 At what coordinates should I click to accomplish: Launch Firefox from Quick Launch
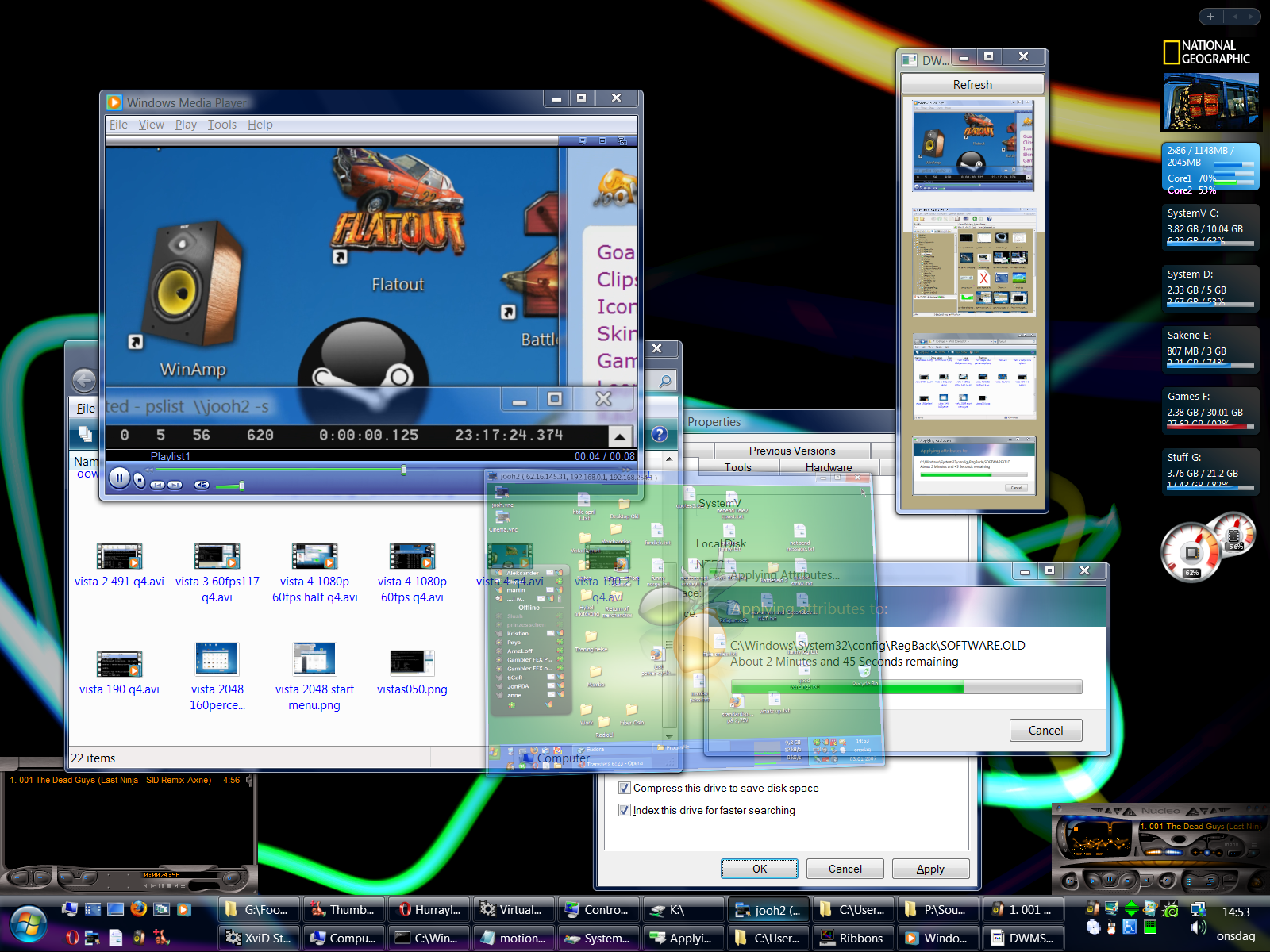point(139,909)
